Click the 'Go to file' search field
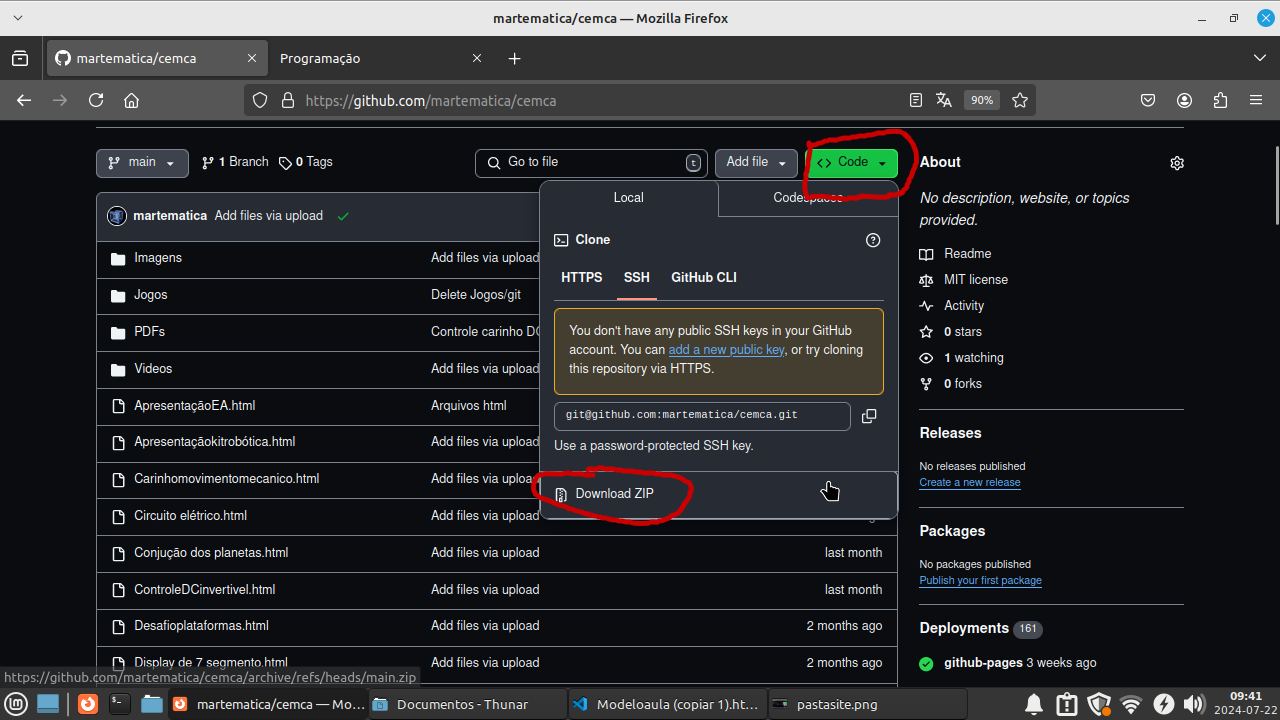Image resolution: width=1280 pixels, height=720 pixels. (x=591, y=163)
